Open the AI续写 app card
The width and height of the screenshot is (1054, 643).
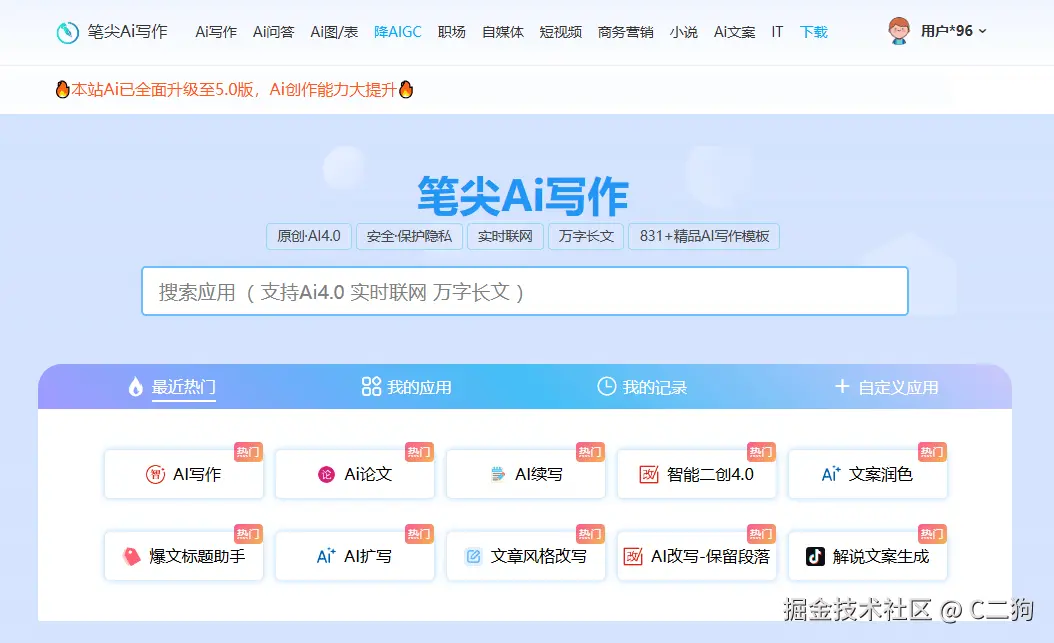(x=526, y=474)
